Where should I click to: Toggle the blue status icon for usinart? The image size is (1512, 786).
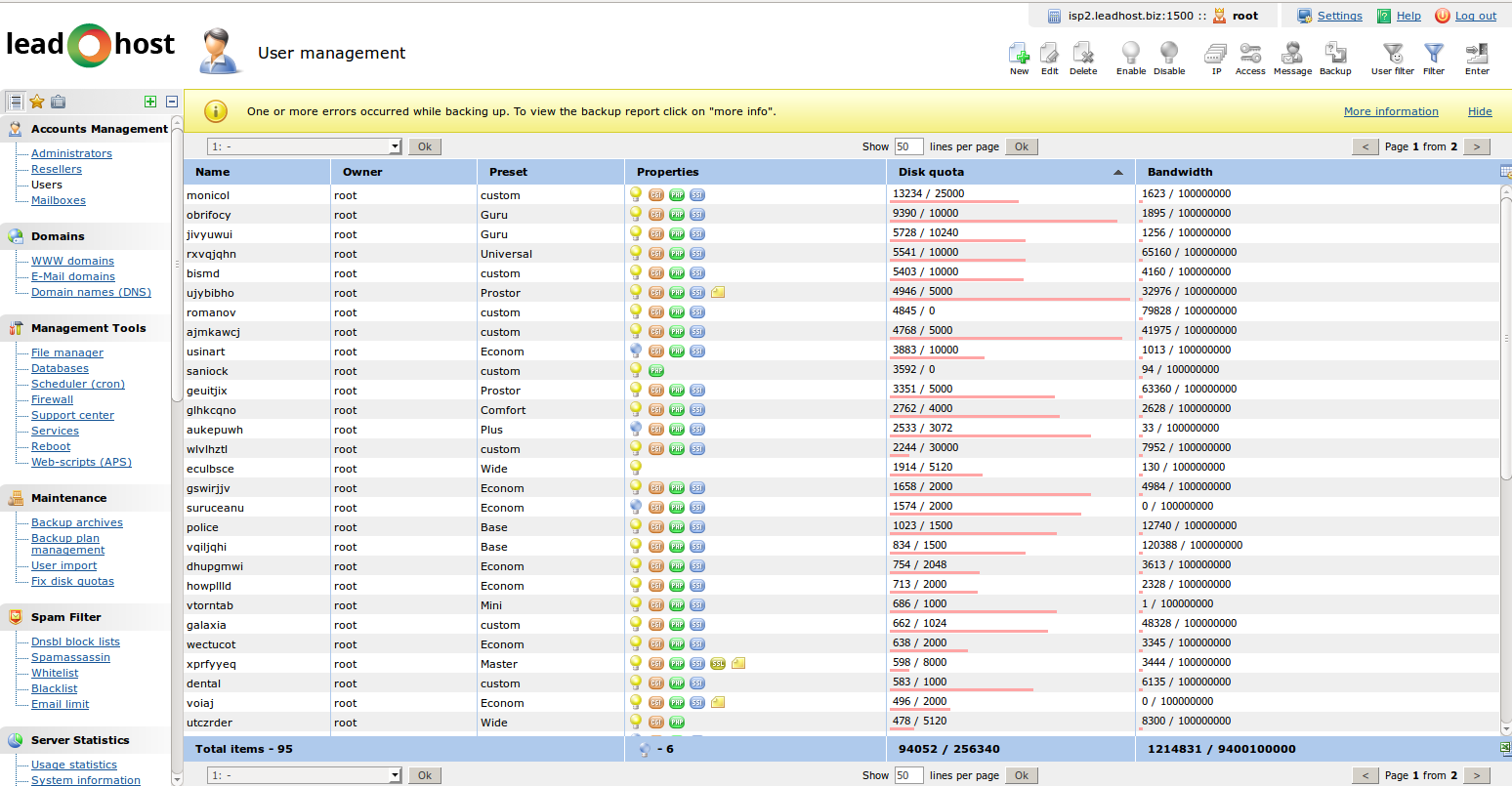636,351
